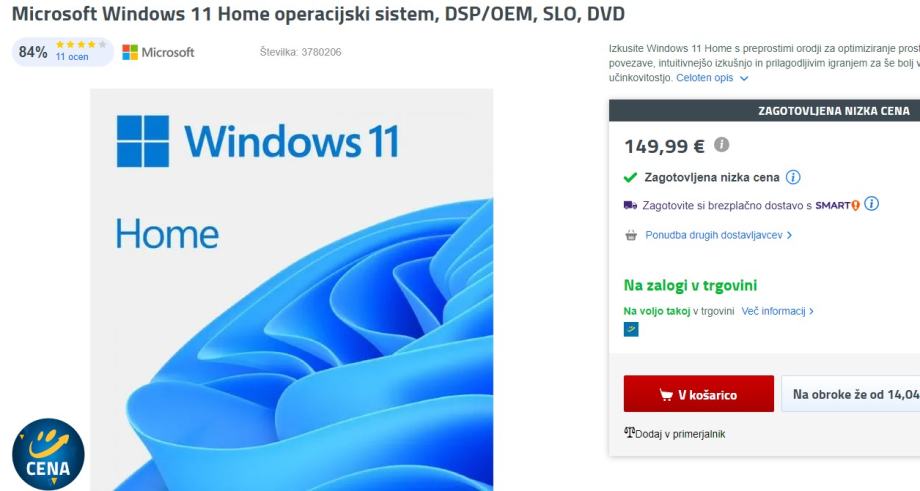Click the 84% rating score badge
The width and height of the screenshot is (920, 491).
[x=33, y=52]
